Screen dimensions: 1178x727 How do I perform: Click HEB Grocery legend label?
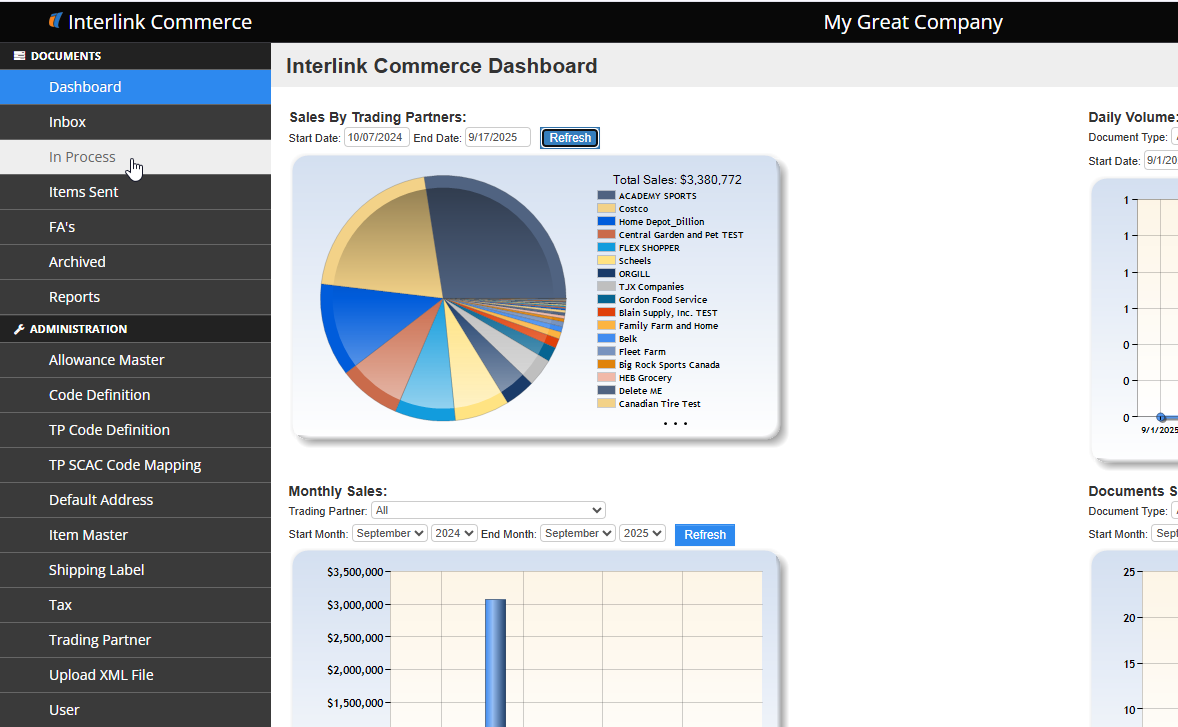(x=645, y=378)
